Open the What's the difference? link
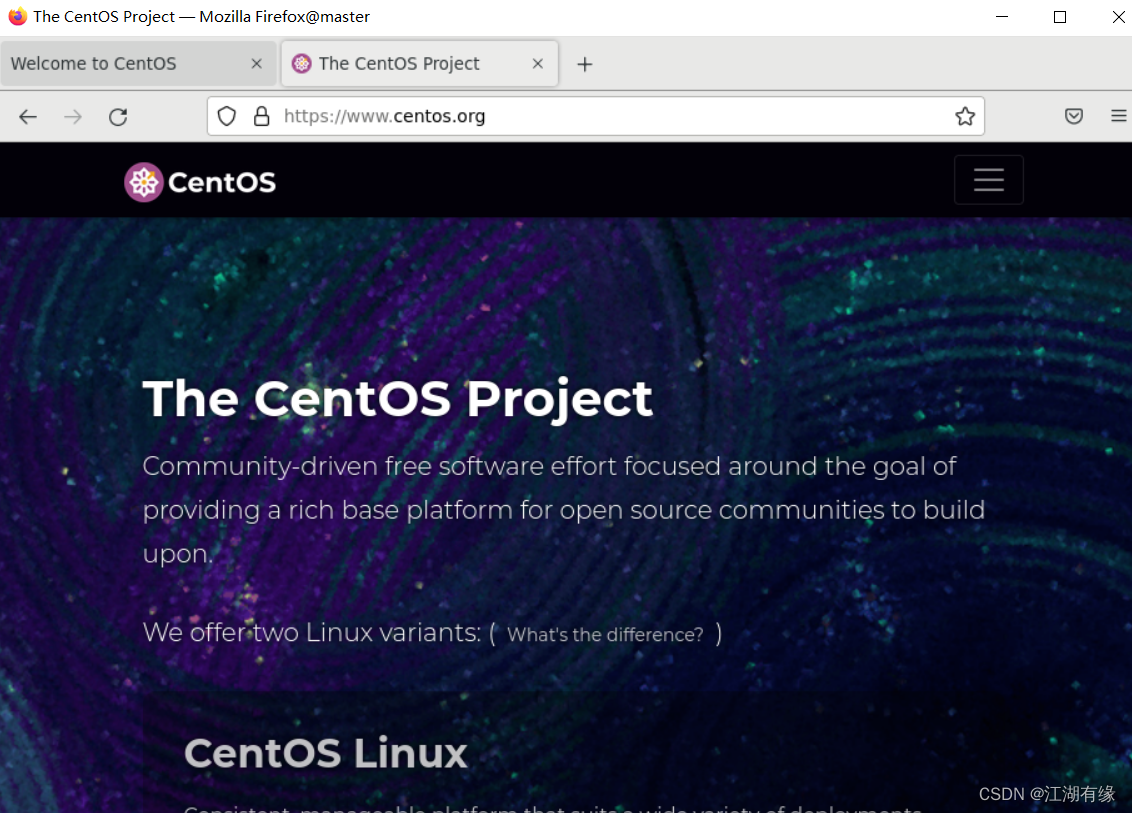Image resolution: width=1132 pixels, height=813 pixels. pos(605,635)
